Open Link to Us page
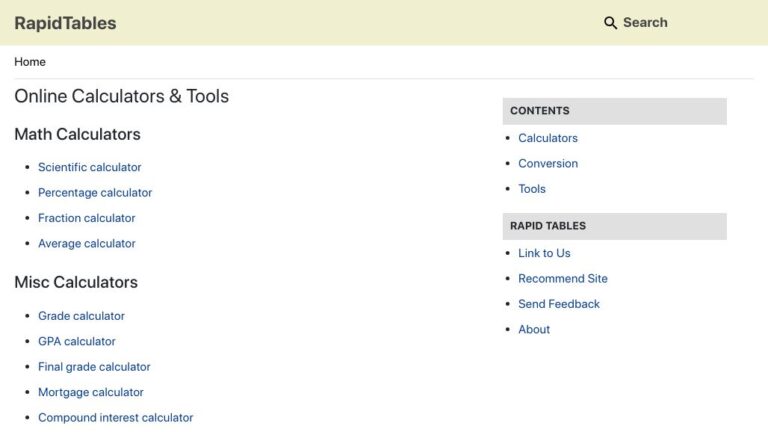This screenshot has width=768, height=432. click(544, 253)
